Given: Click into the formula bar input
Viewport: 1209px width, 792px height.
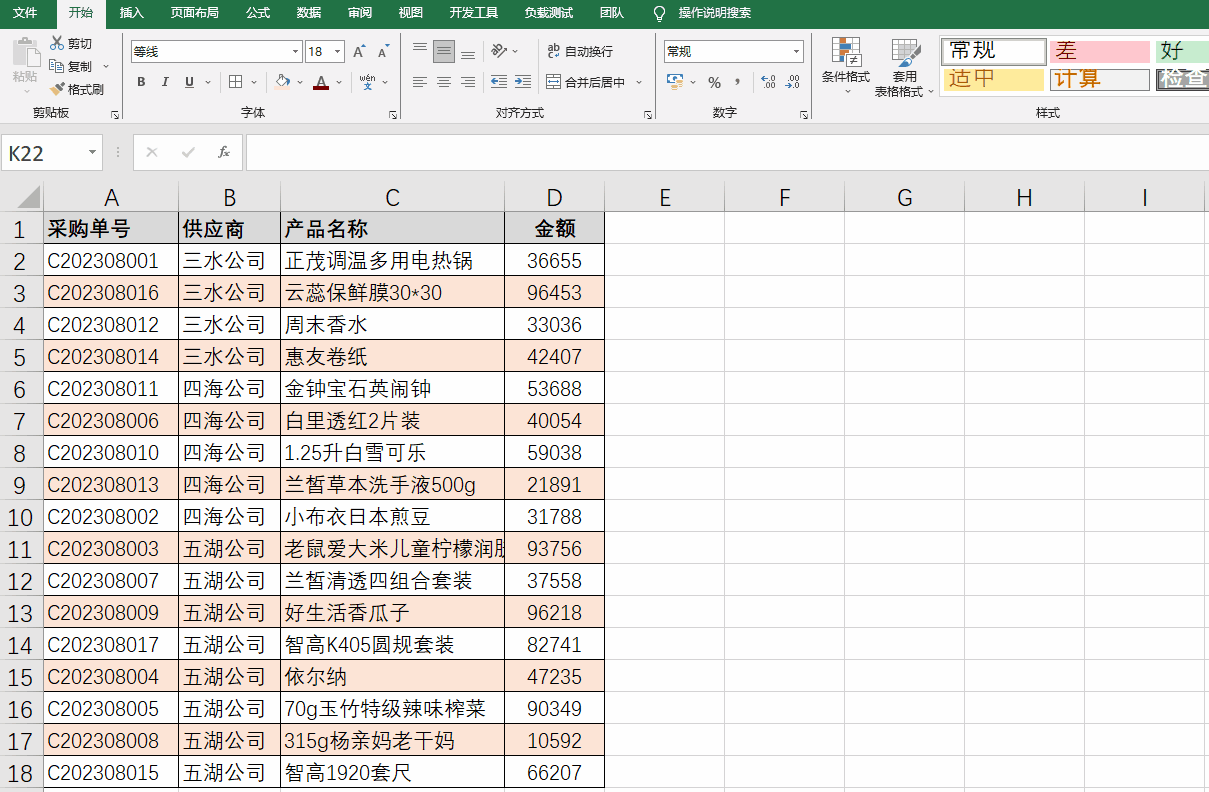Looking at the screenshot, I should coord(727,153).
